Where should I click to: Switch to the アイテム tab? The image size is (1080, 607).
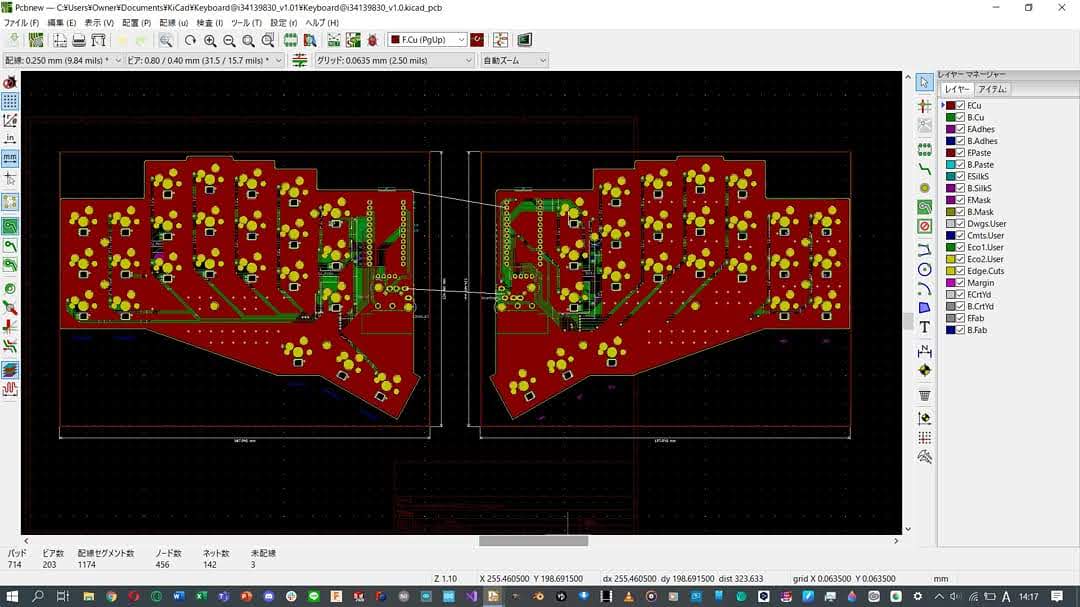point(992,89)
